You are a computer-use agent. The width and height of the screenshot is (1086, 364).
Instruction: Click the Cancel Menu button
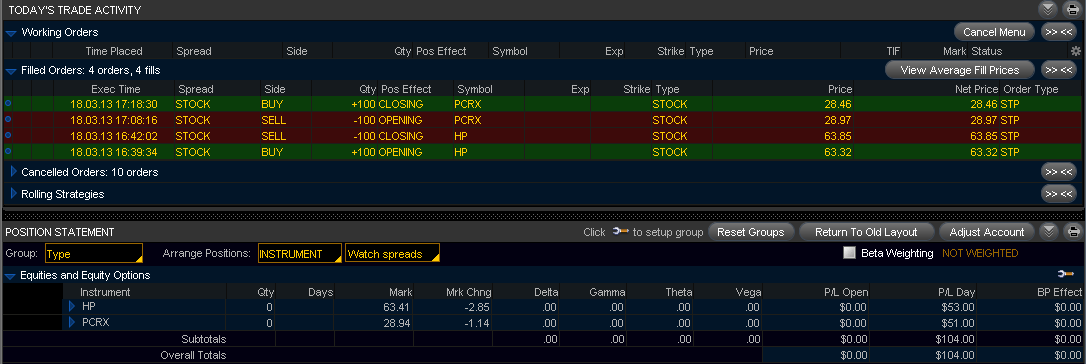(x=995, y=32)
